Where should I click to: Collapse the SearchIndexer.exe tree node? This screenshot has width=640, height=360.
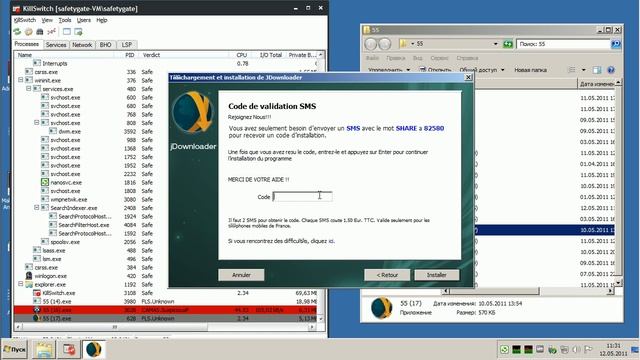[37, 208]
